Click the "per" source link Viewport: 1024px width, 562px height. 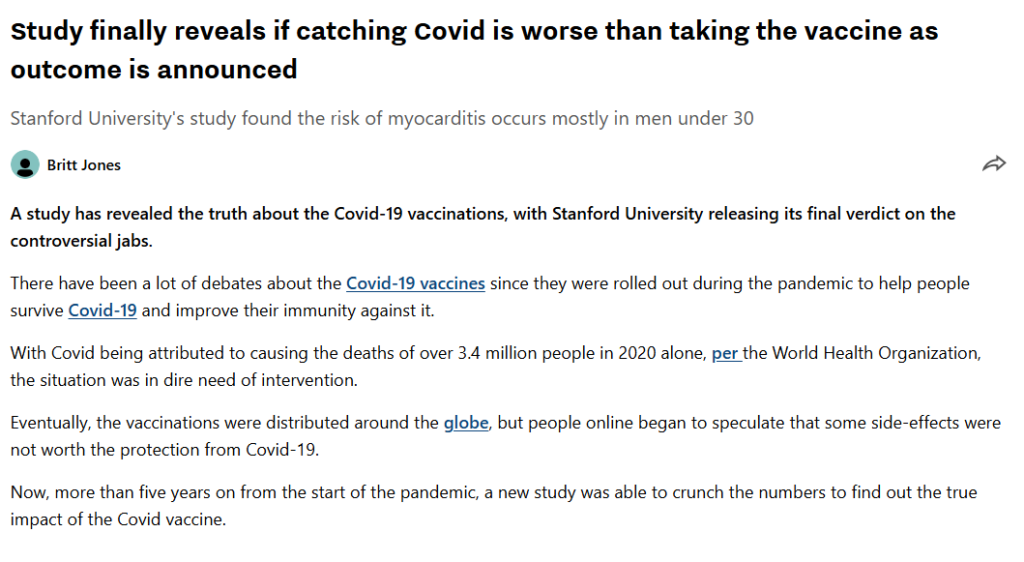(725, 353)
